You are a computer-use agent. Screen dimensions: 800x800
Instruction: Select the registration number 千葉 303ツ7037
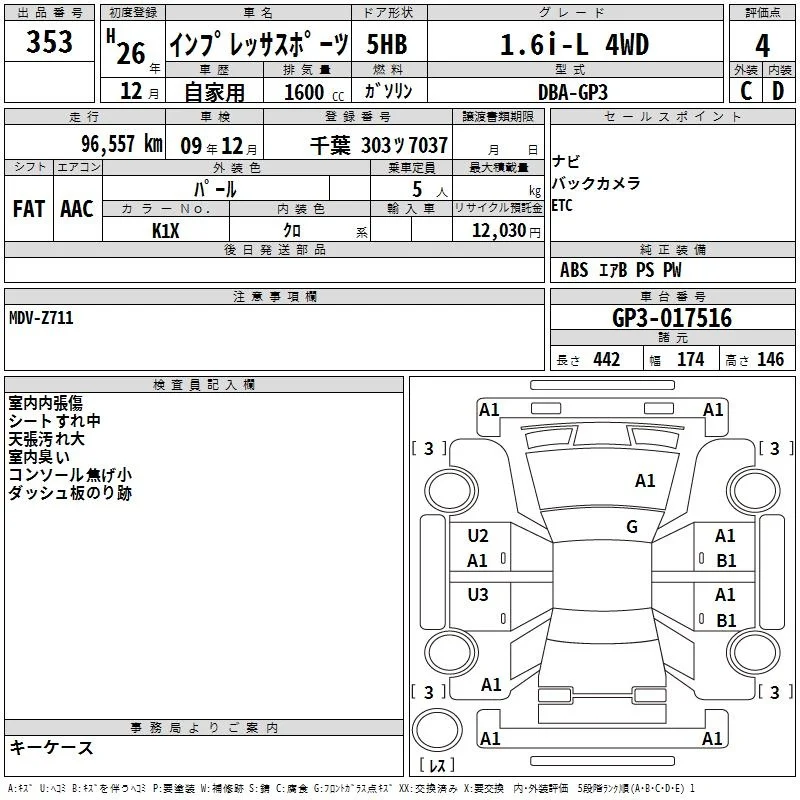point(379,145)
